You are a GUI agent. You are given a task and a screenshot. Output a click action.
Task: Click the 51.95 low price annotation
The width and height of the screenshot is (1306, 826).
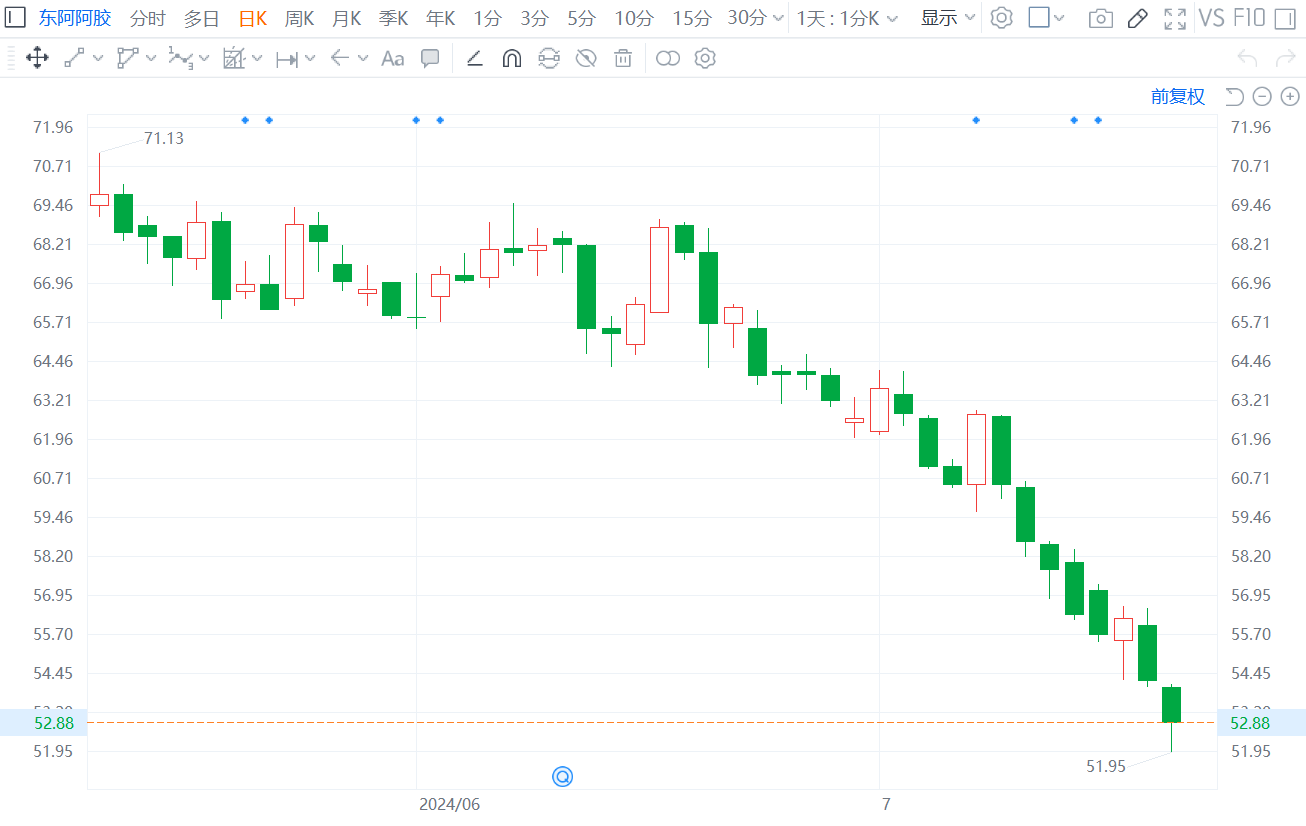coord(1106,766)
